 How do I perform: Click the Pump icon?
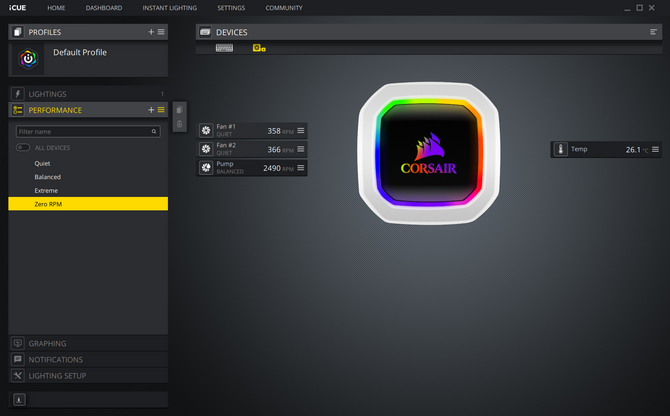click(x=206, y=168)
